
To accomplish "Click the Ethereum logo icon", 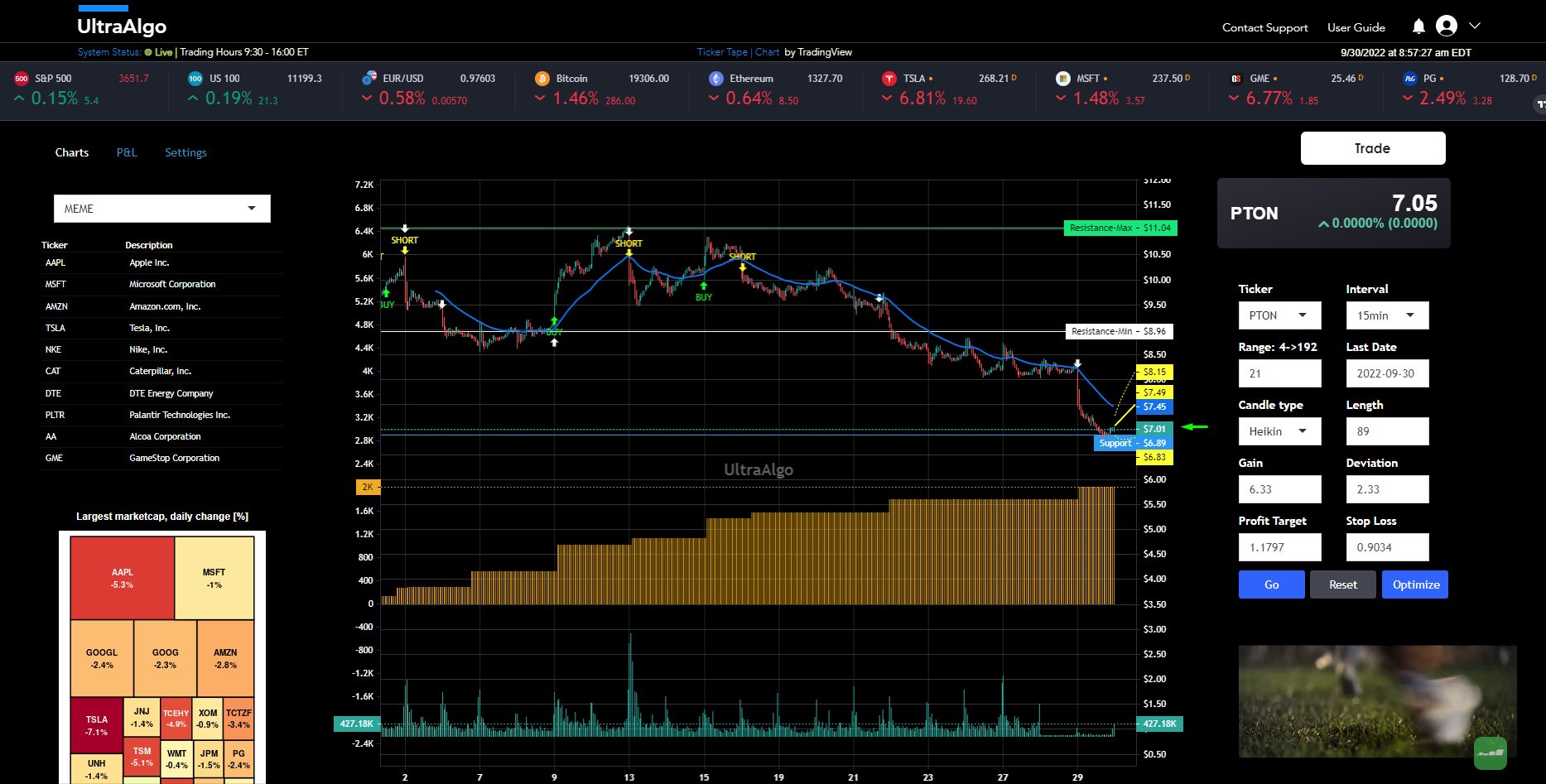I will point(716,79).
